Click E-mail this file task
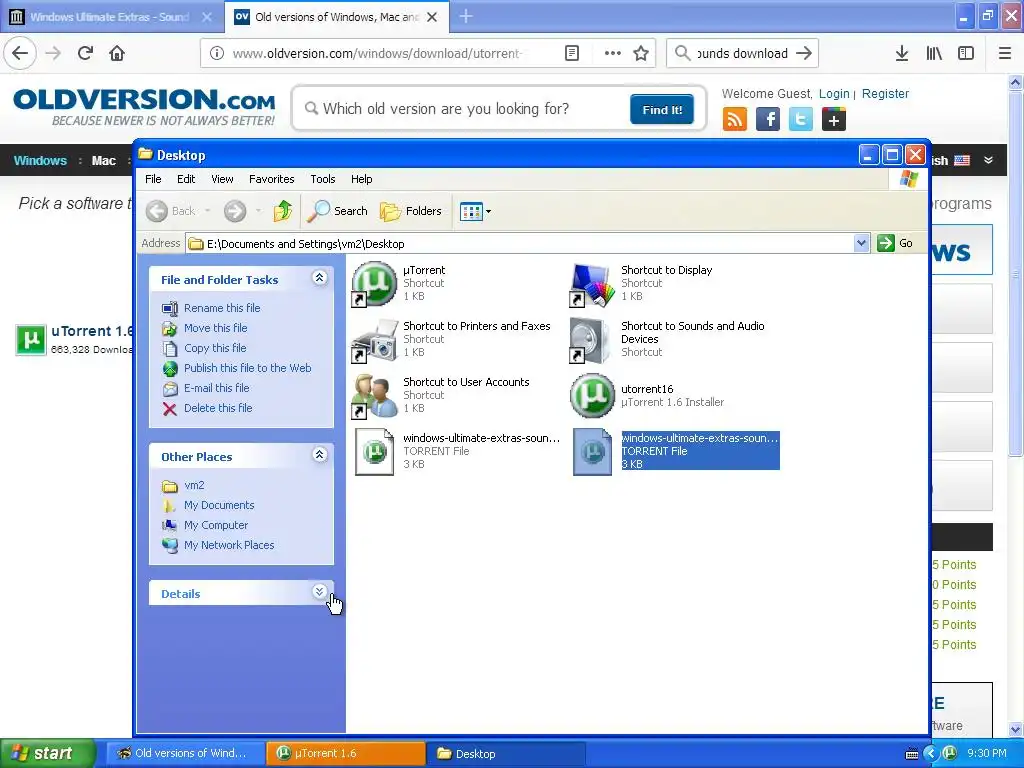Screen dimensions: 1024x768 click(216, 388)
